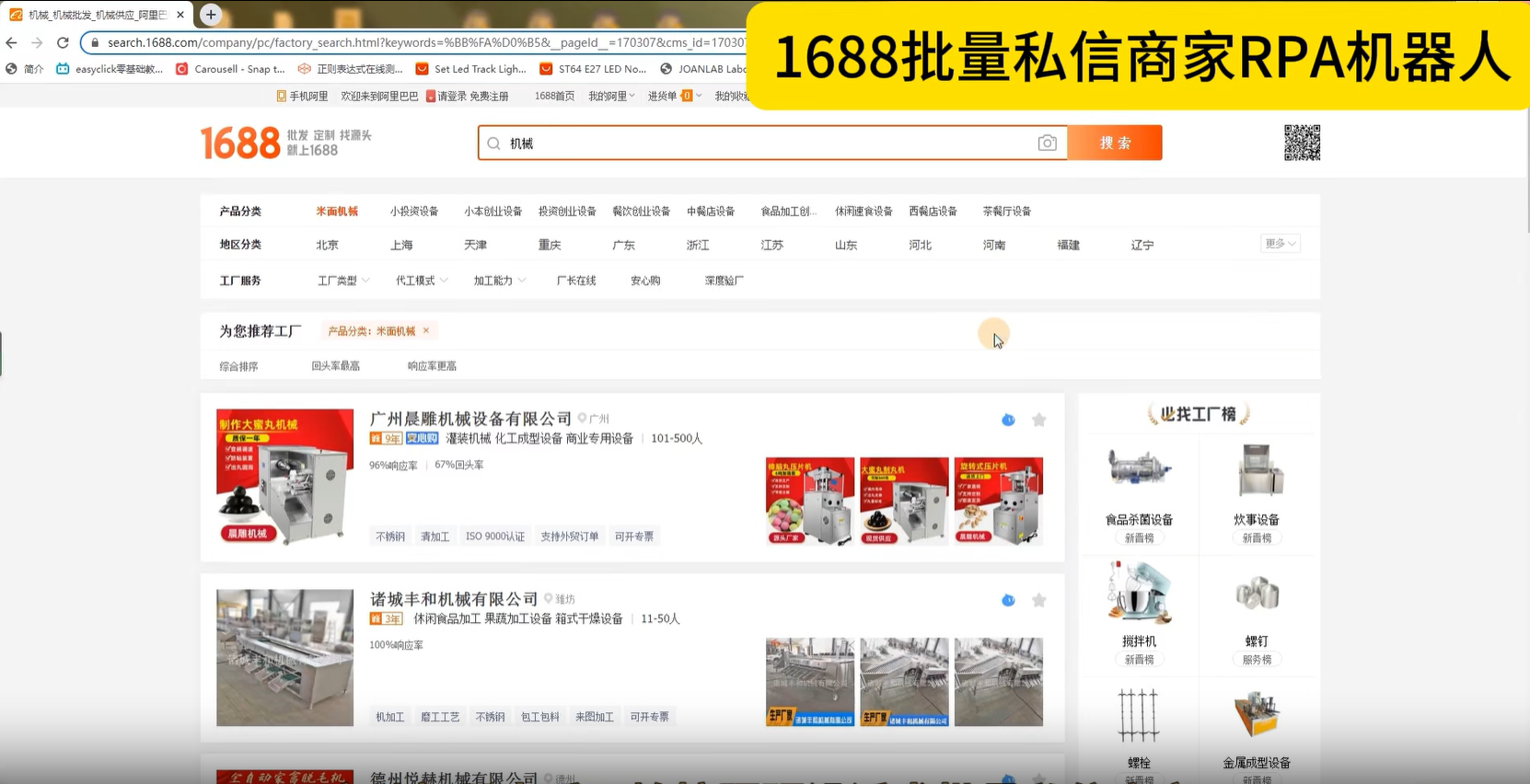Click the site lock icon in address bar
Viewport: 1530px width, 784px height.
pos(95,42)
